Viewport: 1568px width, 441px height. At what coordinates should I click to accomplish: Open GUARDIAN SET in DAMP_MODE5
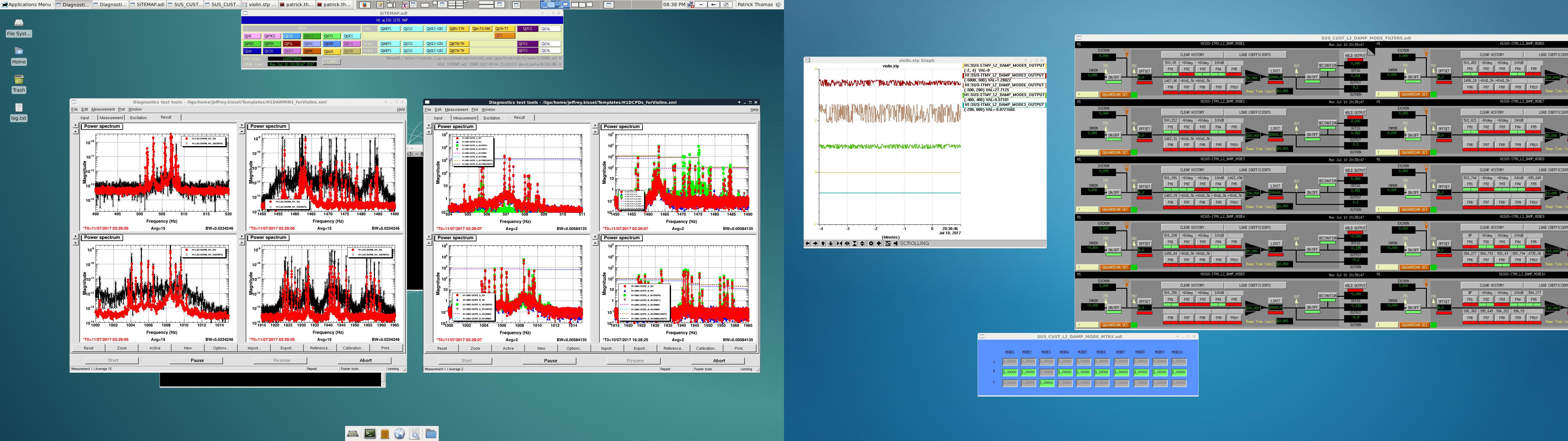click(1115, 325)
